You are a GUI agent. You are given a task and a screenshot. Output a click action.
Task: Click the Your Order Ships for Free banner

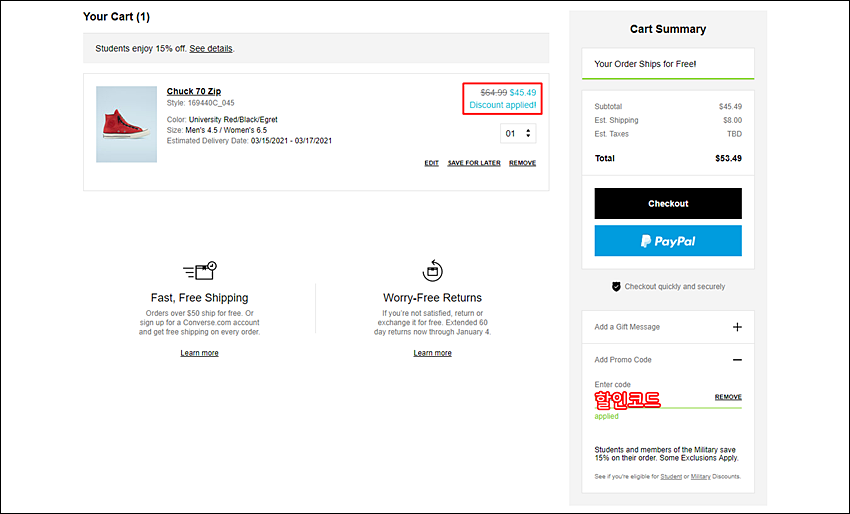[668, 64]
